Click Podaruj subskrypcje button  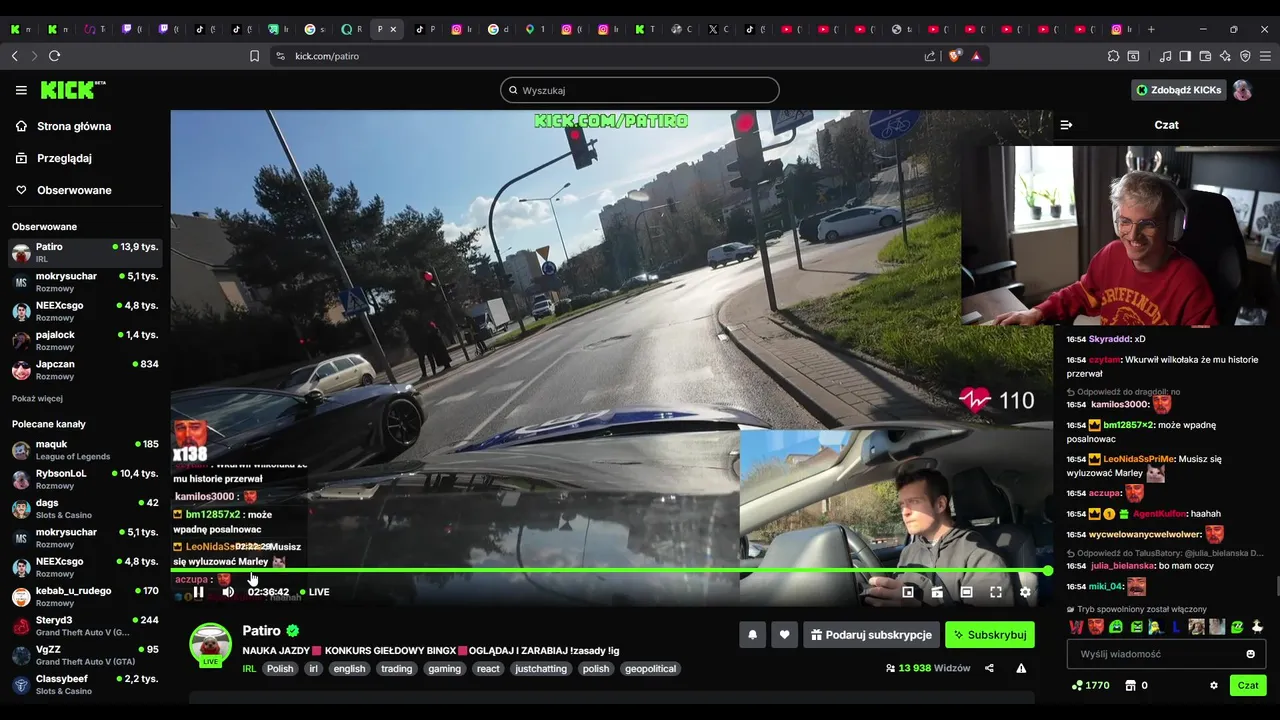[871, 635]
